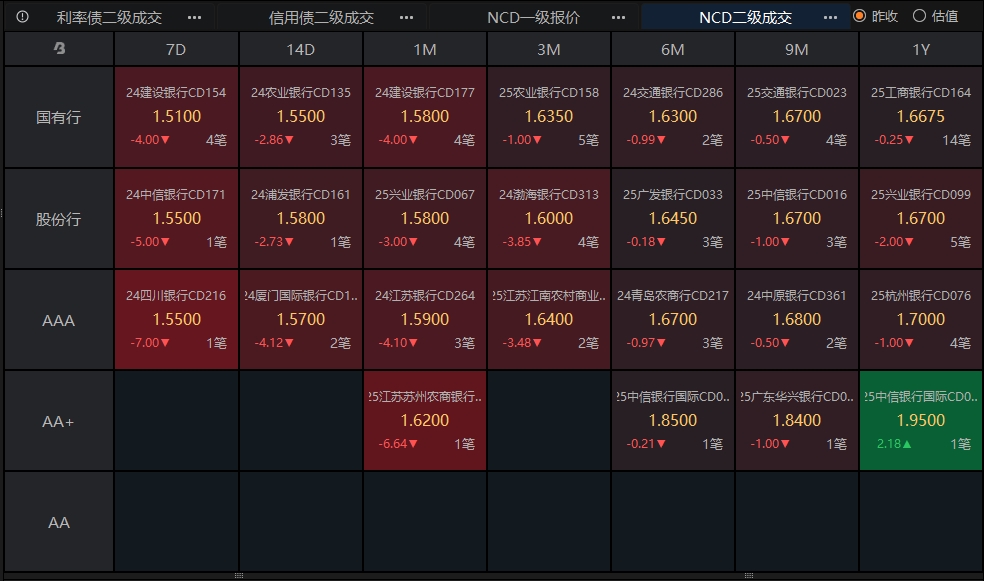Image resolution: width=984 pixels, height=581 pixels.
Task: Select the 股份行 row label
Action: tap(58, 219)
